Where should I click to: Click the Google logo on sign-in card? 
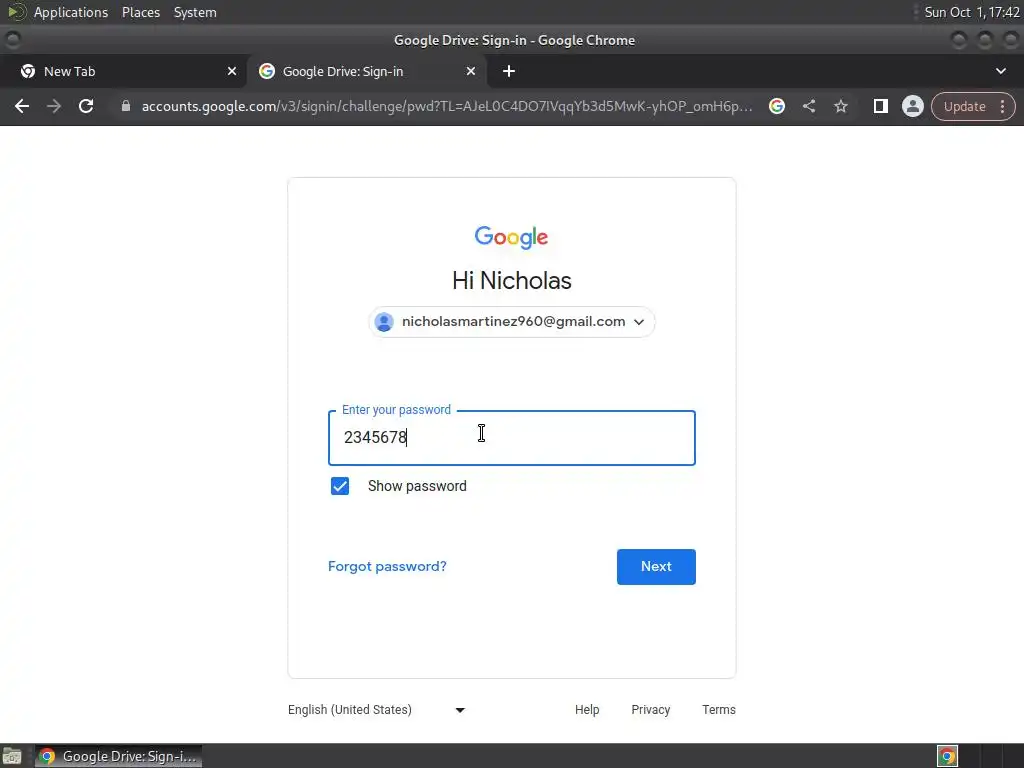tap(511, 238)
